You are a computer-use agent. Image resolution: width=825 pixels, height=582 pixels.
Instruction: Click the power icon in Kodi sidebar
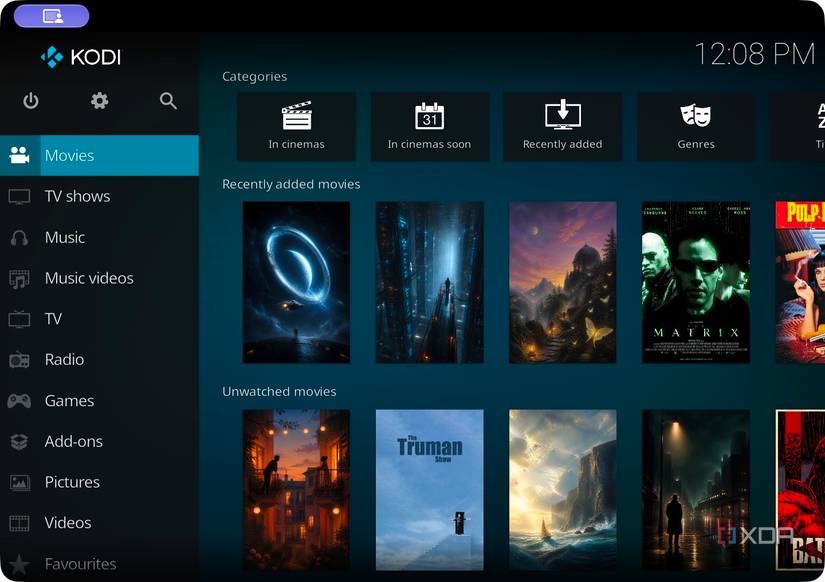(31, 101)
